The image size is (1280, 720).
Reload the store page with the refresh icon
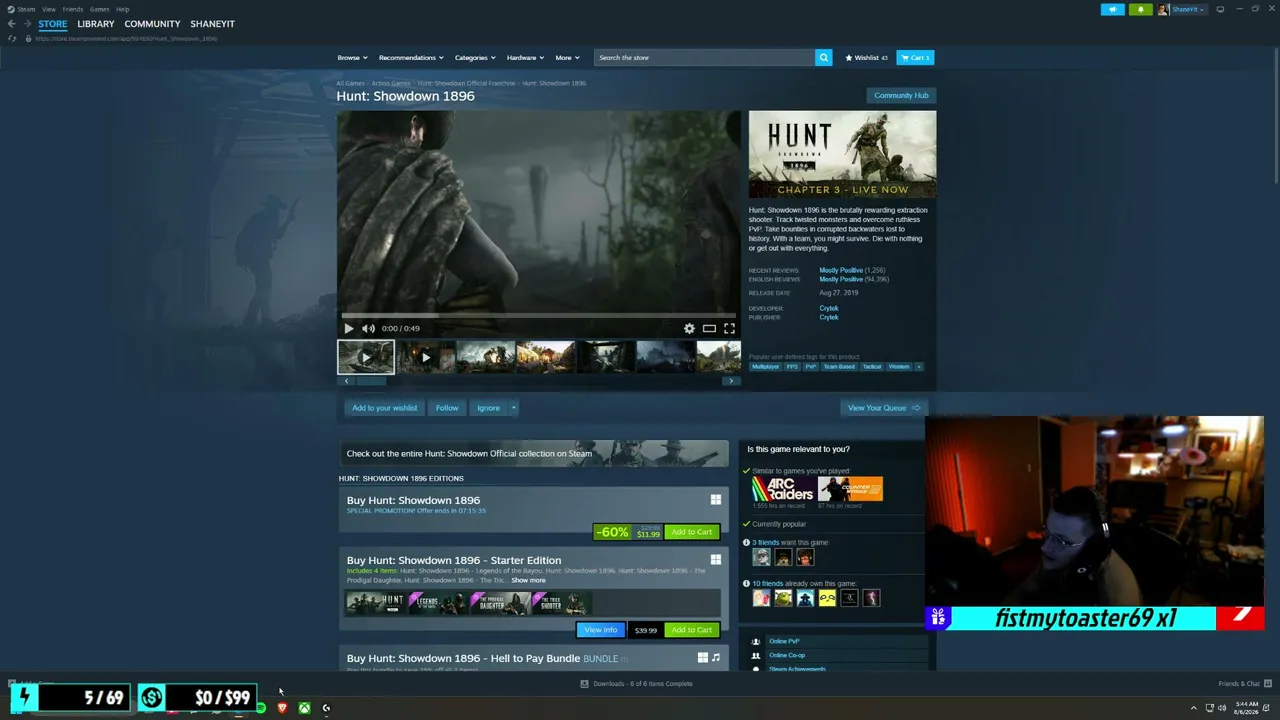[x=12, y=39]
